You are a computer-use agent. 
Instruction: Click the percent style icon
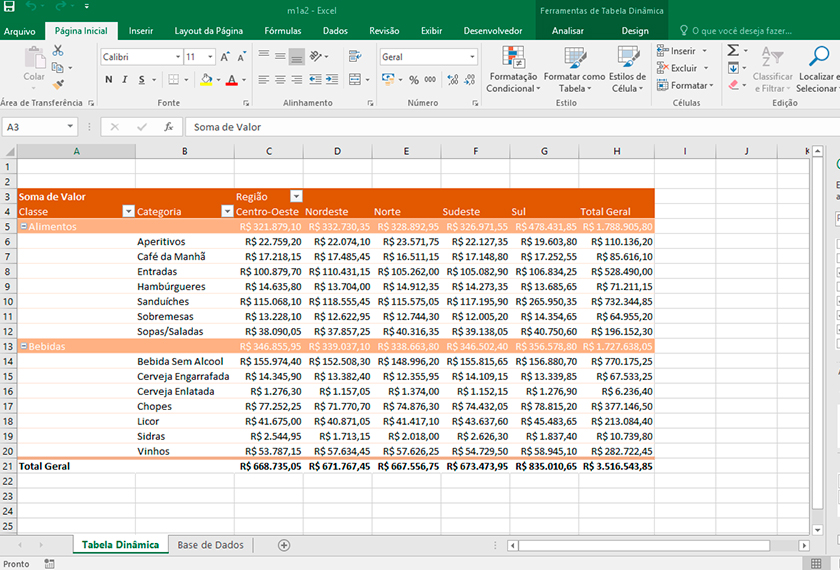[x=414, y=80]
